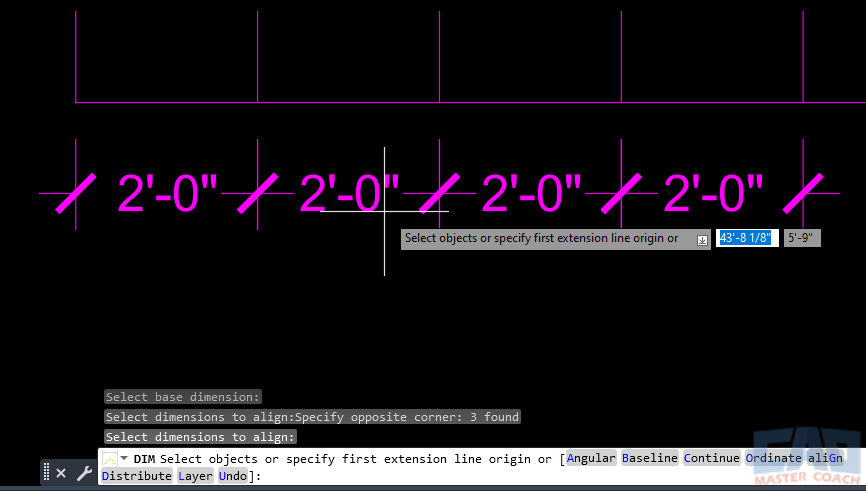Choose the Angular command option

[591, 458]
